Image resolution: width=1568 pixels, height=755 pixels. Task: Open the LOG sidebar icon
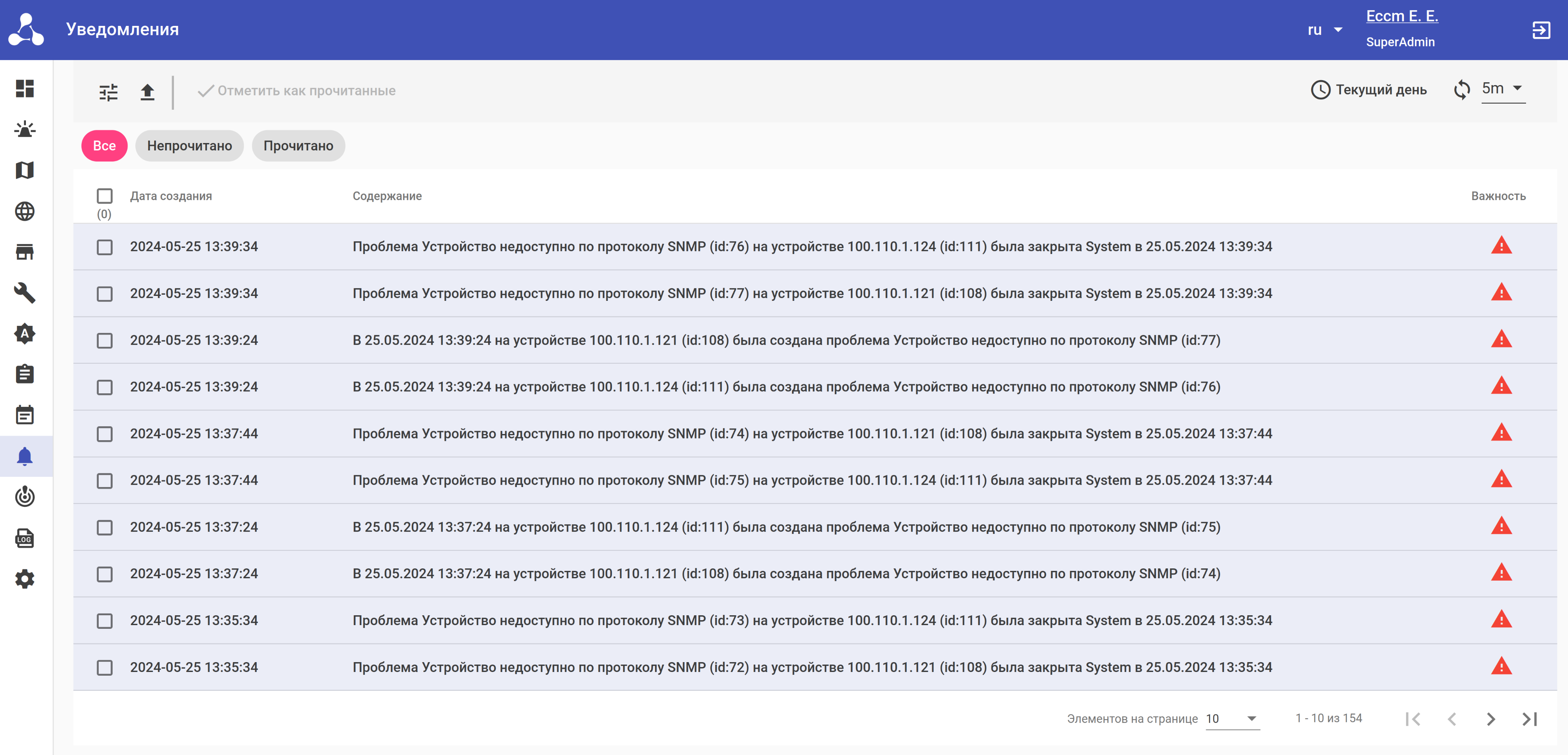point(25,538)
